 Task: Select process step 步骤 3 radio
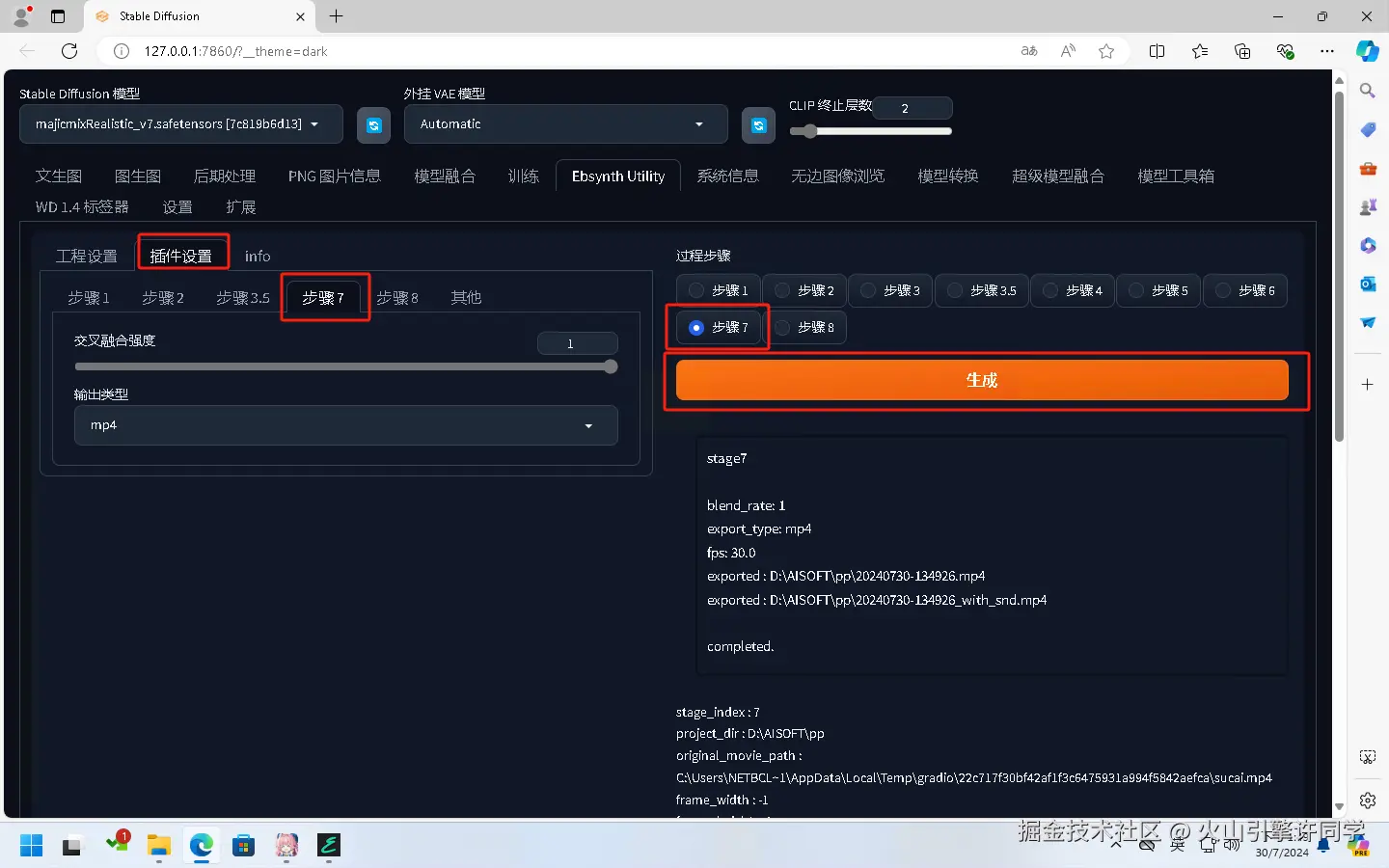(x=890, y=290)
